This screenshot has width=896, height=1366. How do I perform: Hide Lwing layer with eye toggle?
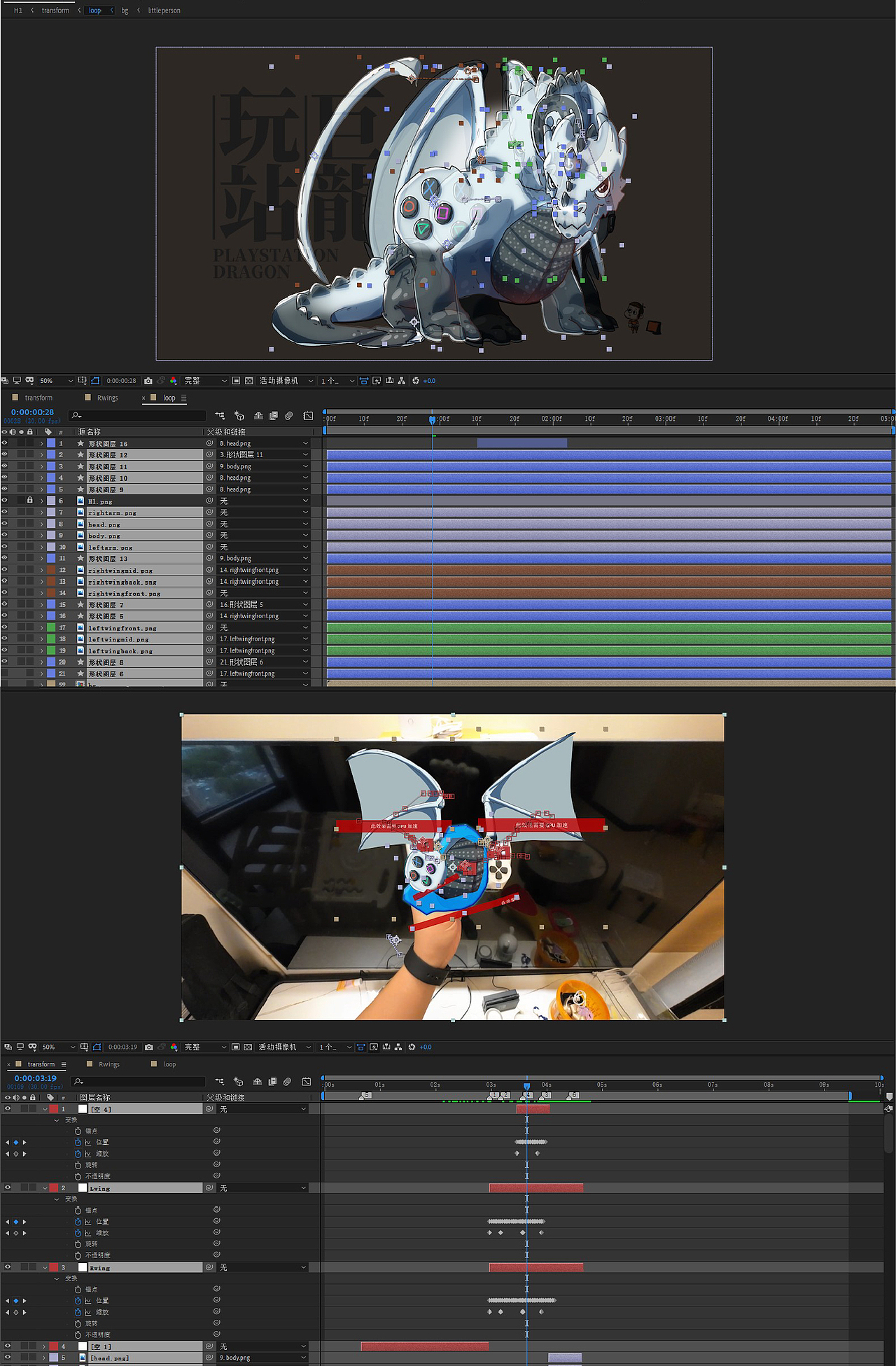click(8, 1188)
